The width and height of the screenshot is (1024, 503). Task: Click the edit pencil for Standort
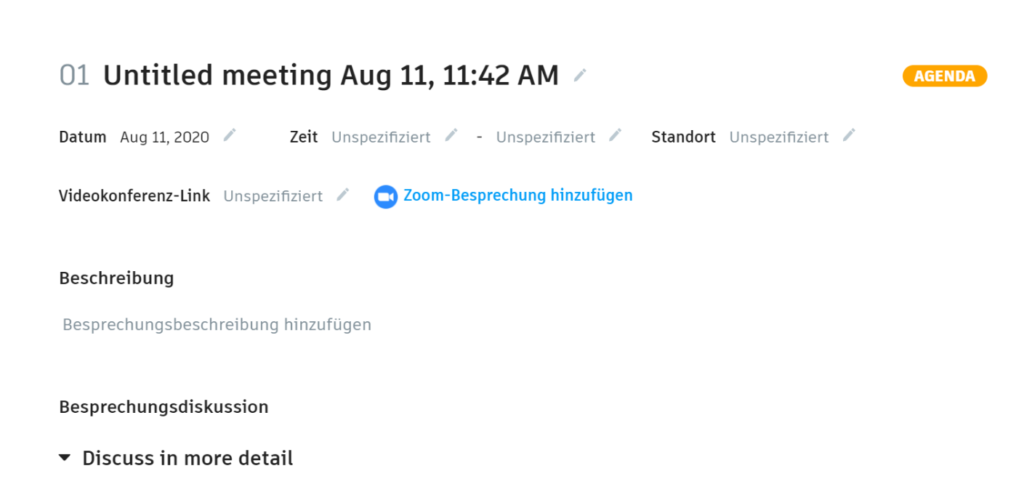click(x=849, y=136)
